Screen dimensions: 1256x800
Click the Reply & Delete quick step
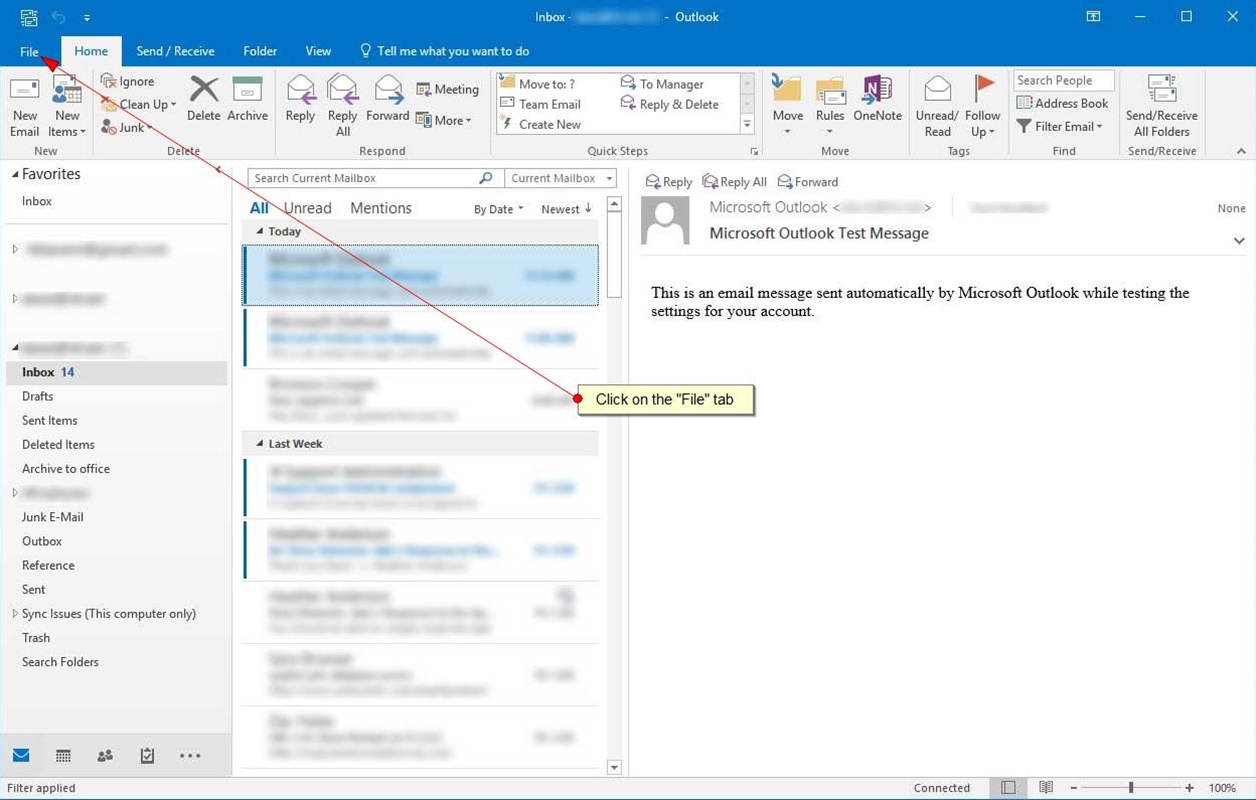point(670,104)
